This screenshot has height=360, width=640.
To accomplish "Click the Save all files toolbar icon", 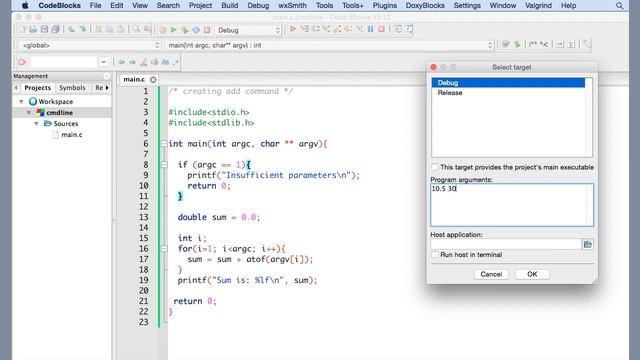I will pos(55,29).
